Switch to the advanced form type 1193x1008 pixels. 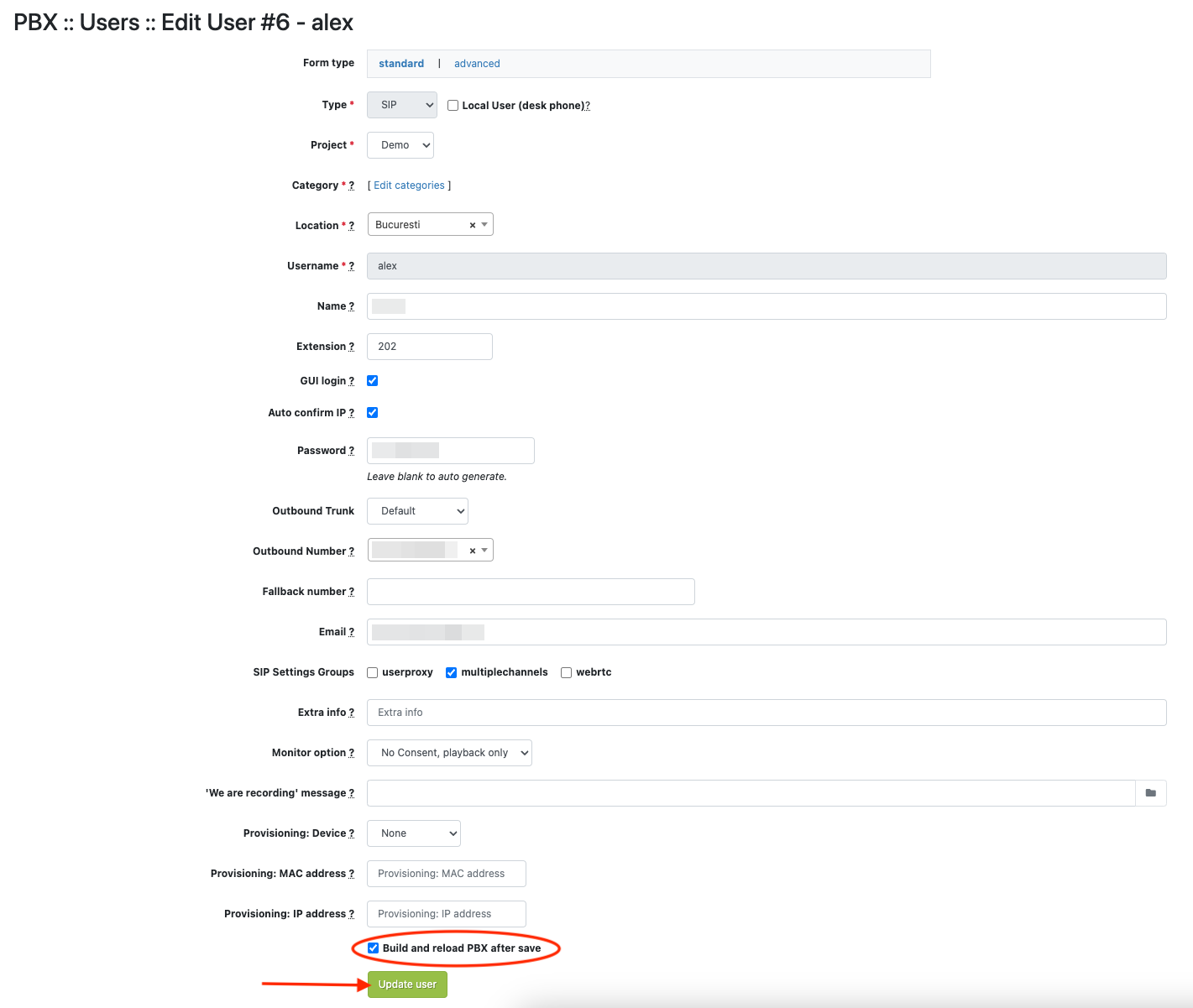pos(477,64)
